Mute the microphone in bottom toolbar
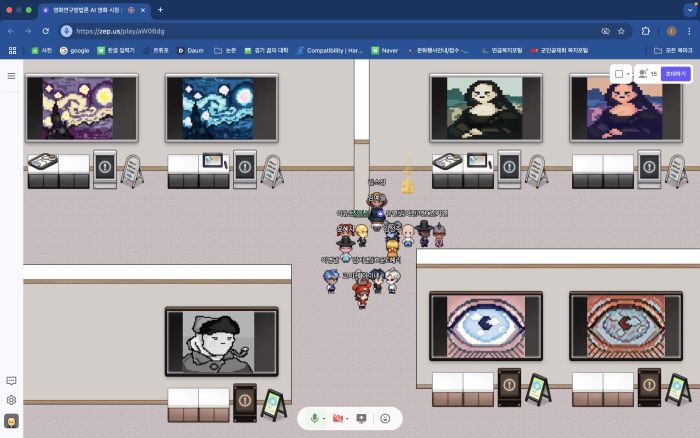Viewport: 700px width, 438px height. pos(314,418)
